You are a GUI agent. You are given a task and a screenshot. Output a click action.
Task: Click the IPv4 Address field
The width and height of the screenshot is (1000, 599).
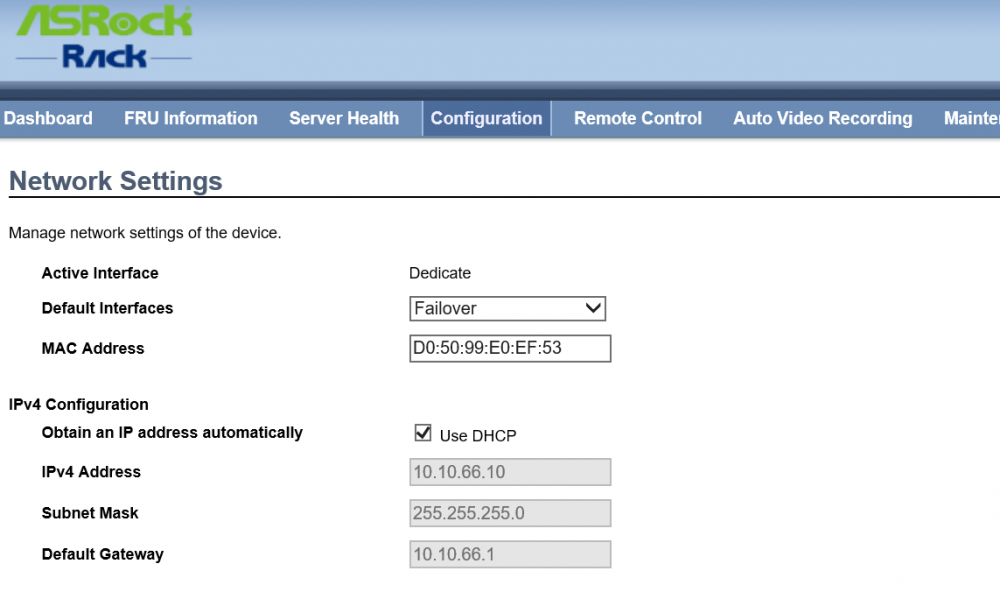(510, 472)
